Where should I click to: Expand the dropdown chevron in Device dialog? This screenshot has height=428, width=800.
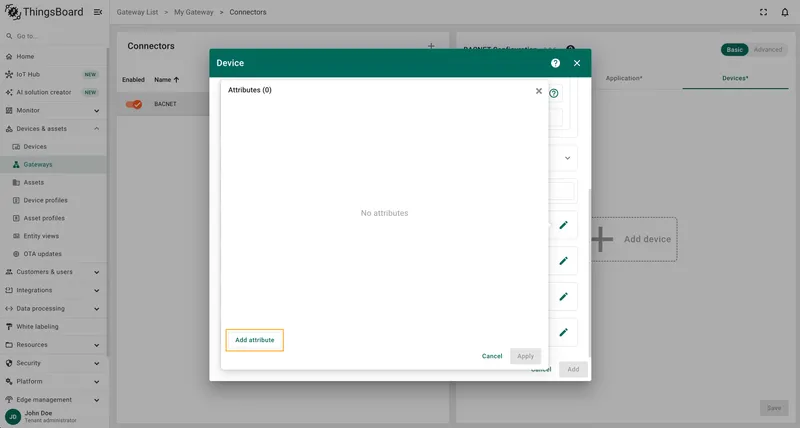point(567,158)
